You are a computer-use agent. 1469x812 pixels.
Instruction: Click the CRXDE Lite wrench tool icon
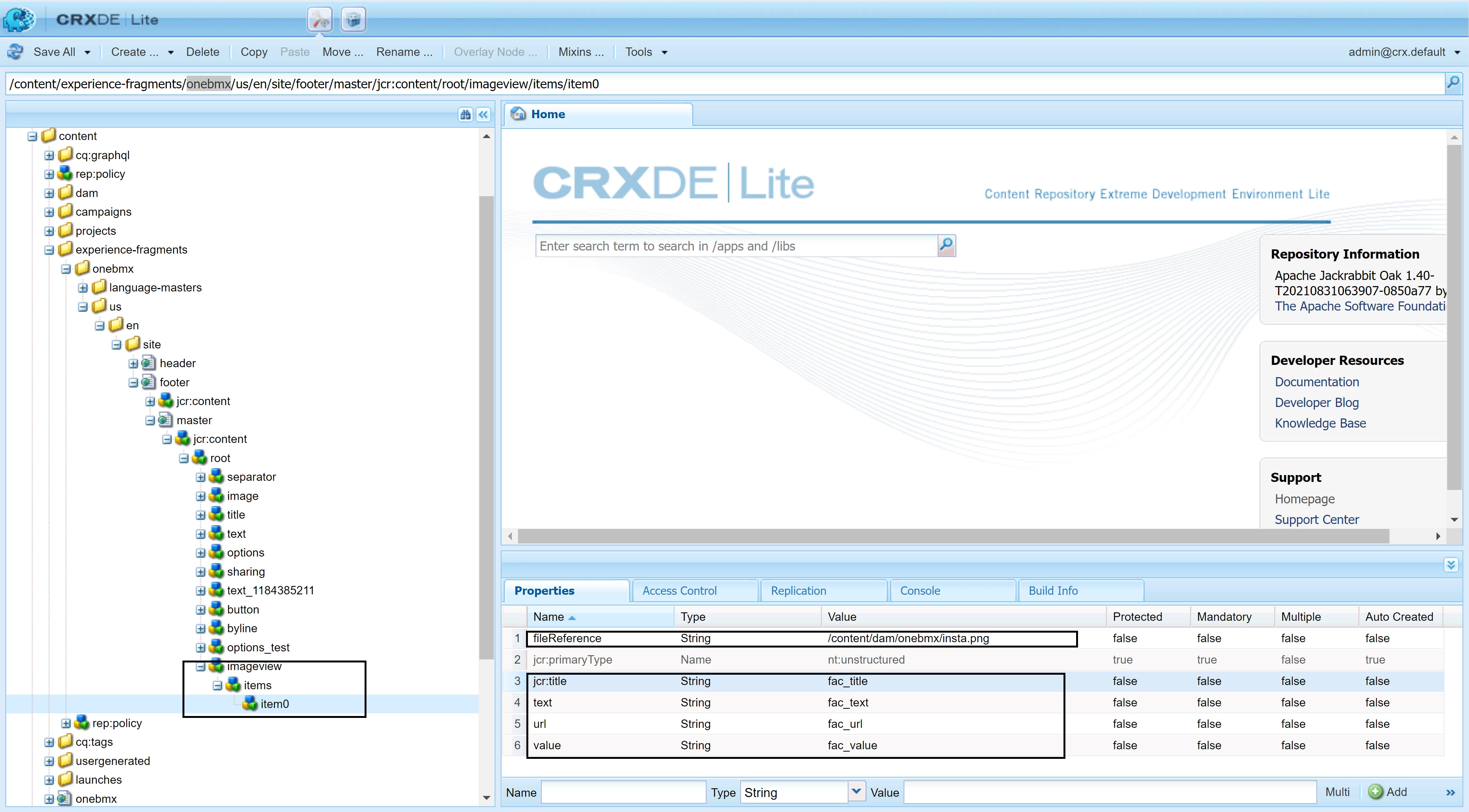click(x=319, y=20)
